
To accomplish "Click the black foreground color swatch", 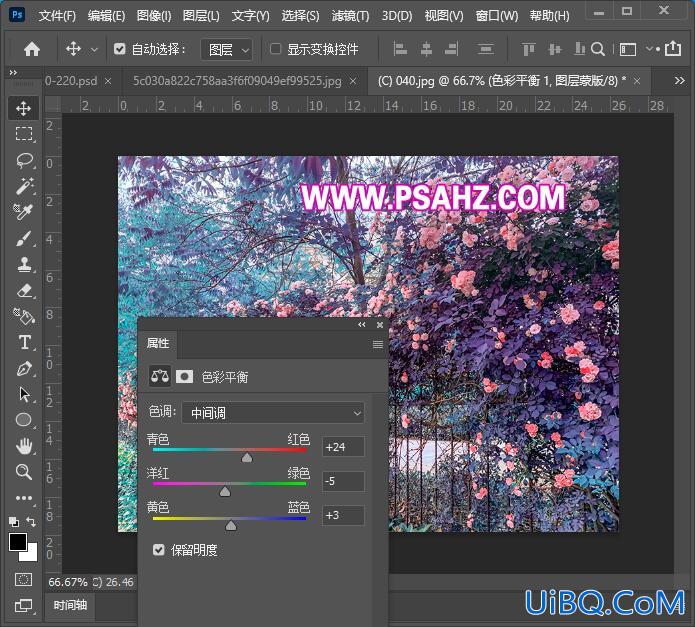I will [18, 542].
